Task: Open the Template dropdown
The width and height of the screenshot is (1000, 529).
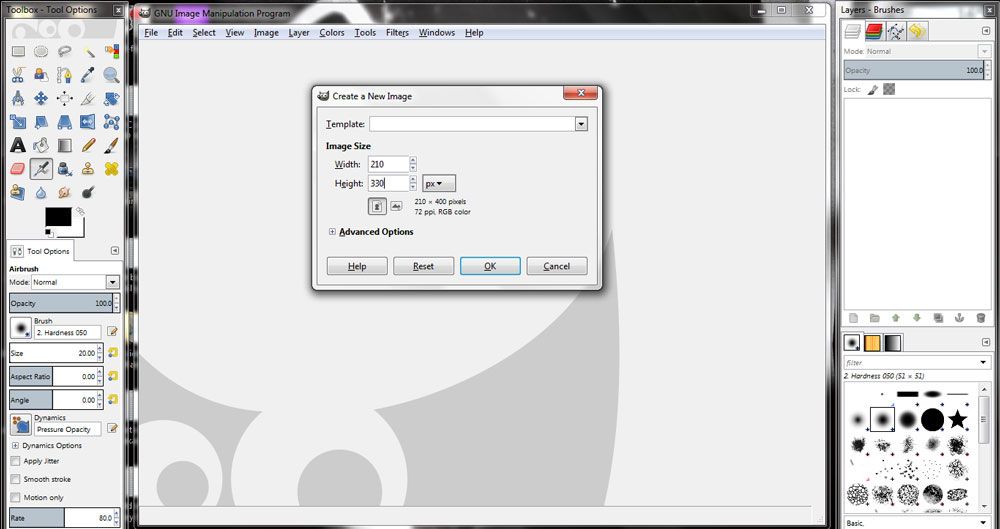Action: click(581, 124)
